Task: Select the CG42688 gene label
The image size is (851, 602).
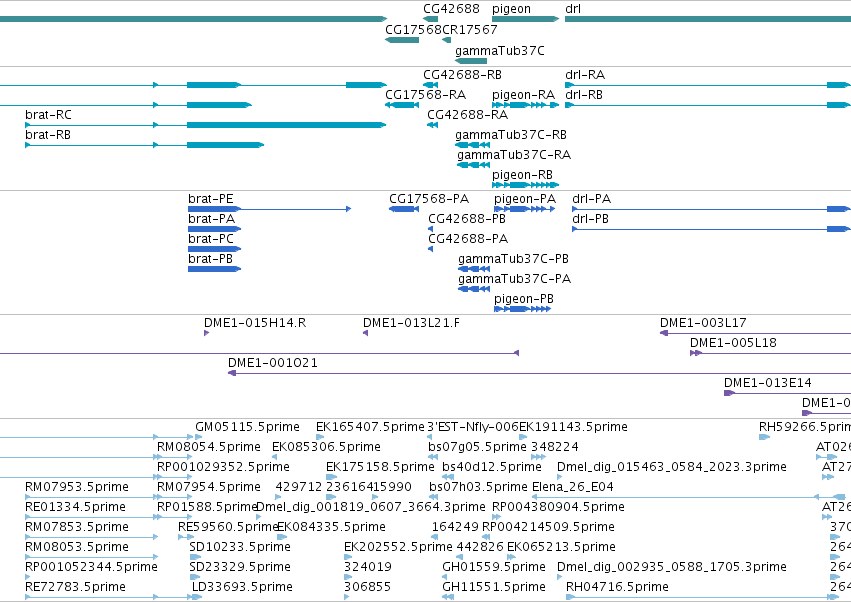Action: point(451,9)
